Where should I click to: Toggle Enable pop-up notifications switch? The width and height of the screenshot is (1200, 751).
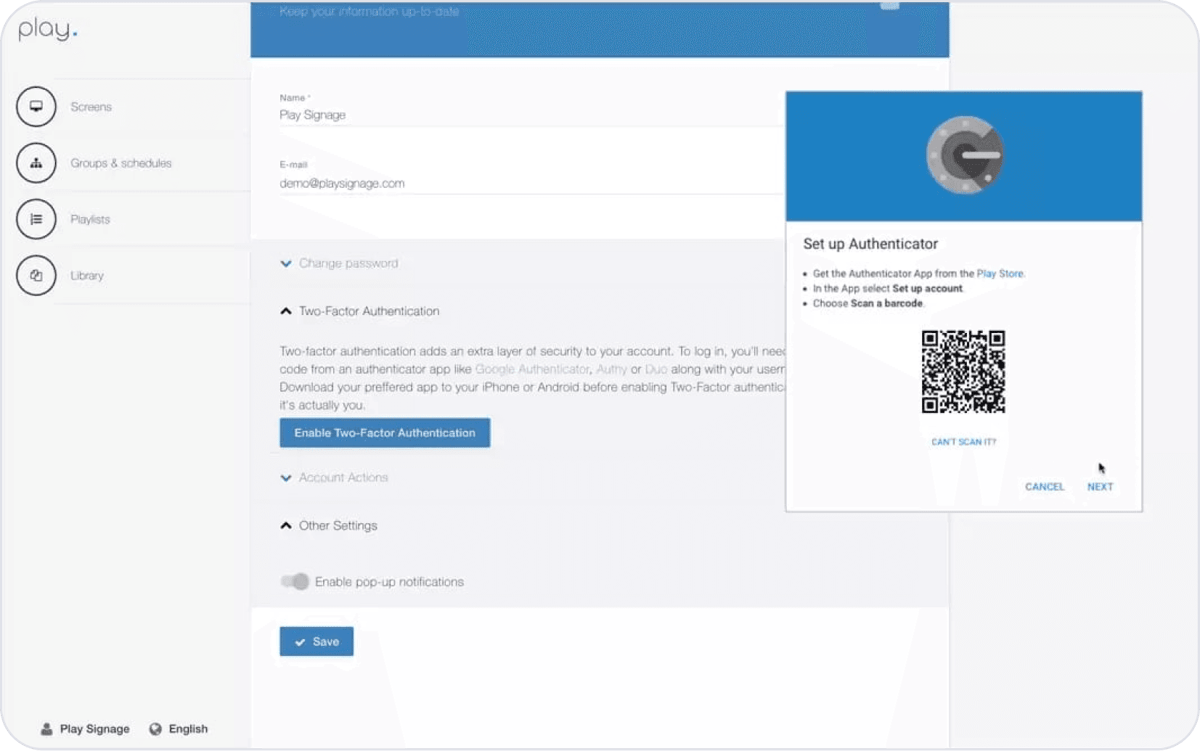tap(295, 581)
